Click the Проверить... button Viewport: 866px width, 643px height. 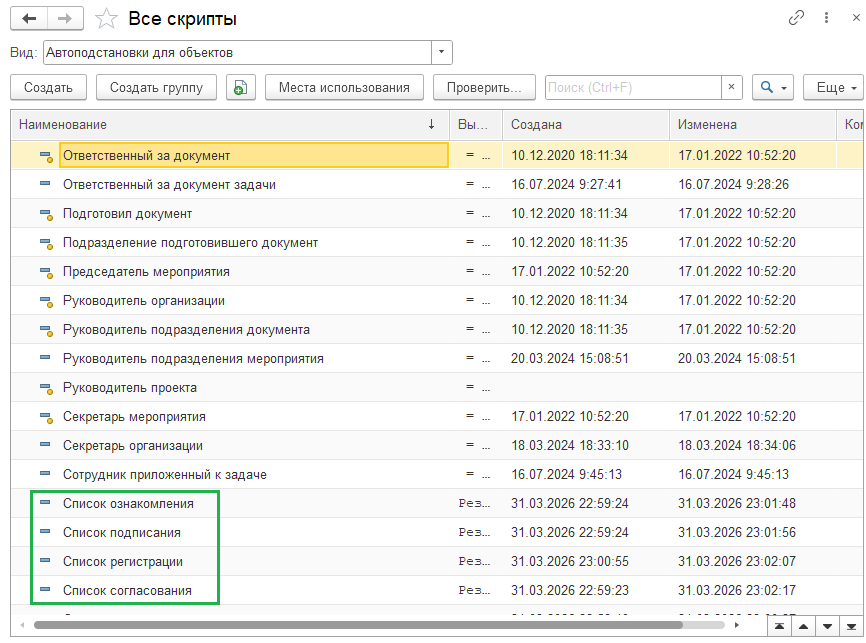[x=484, y=88]
